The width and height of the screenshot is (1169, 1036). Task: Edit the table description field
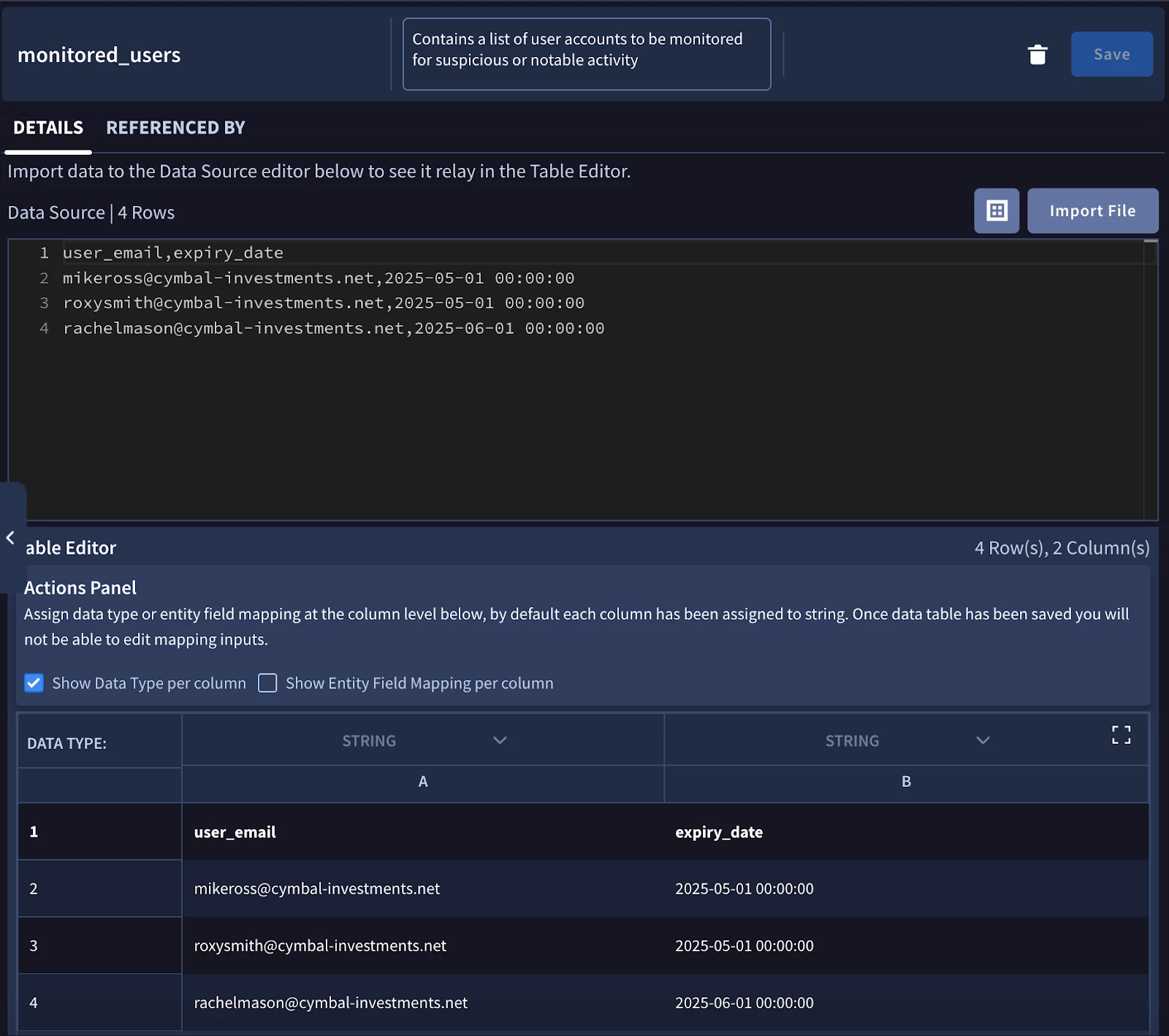pos(587,54)
